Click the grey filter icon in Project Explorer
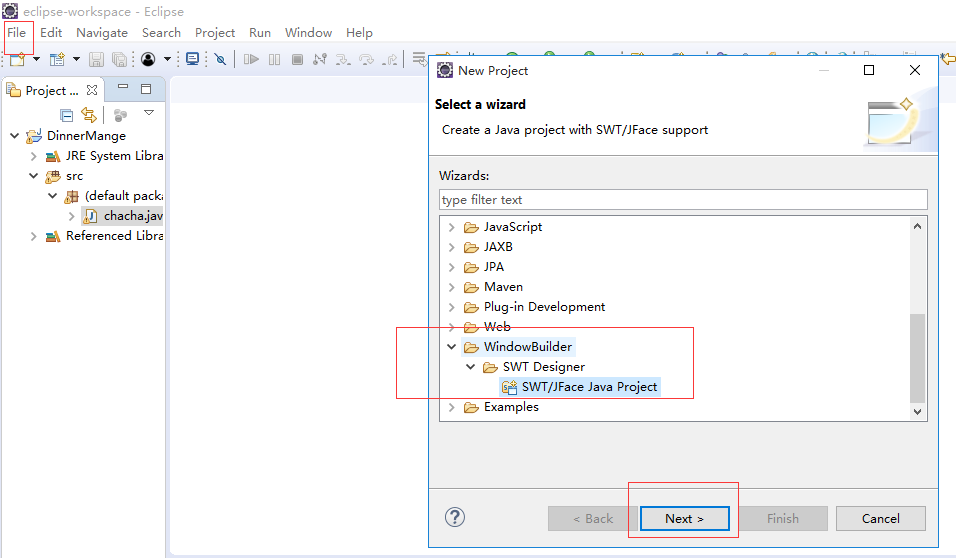 120,115
